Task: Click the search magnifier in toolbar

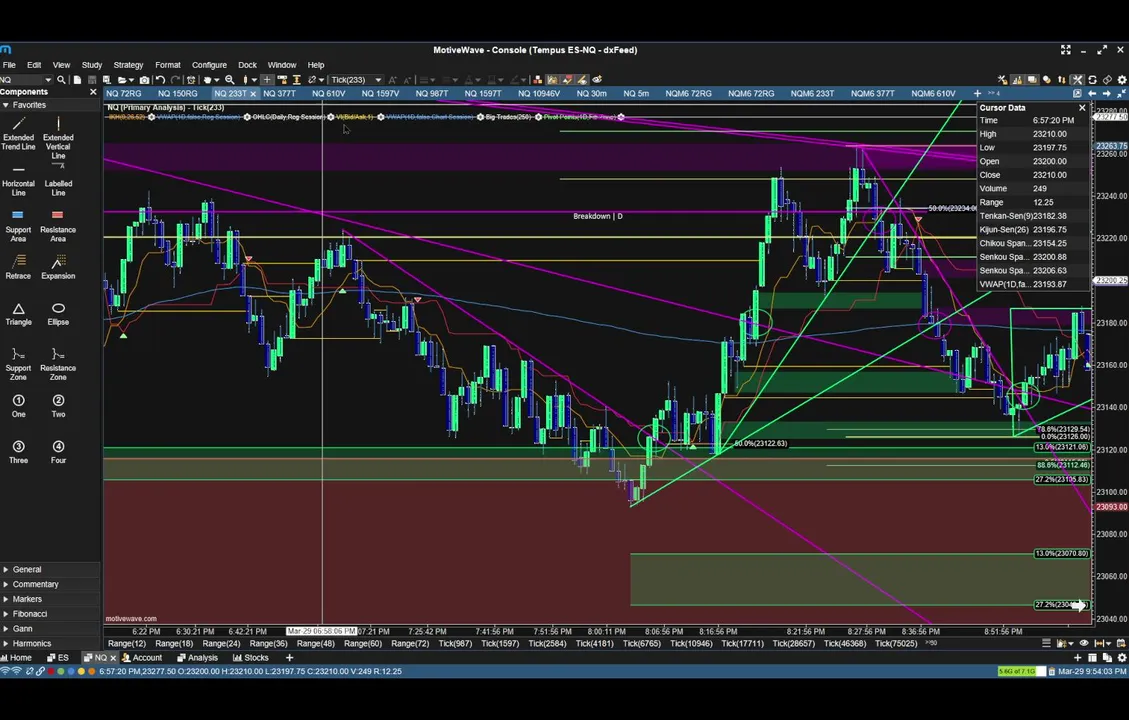Action: [61, 80]
